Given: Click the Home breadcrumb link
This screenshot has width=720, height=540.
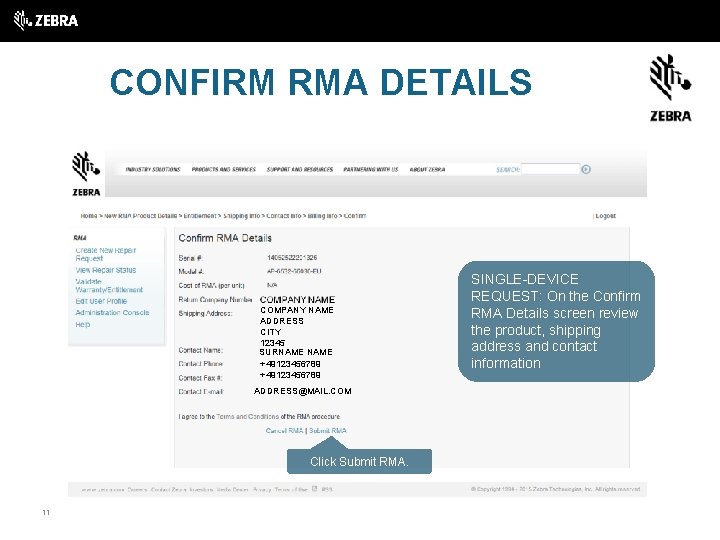Looking at the screenshot, I should (x=89, y=216).
